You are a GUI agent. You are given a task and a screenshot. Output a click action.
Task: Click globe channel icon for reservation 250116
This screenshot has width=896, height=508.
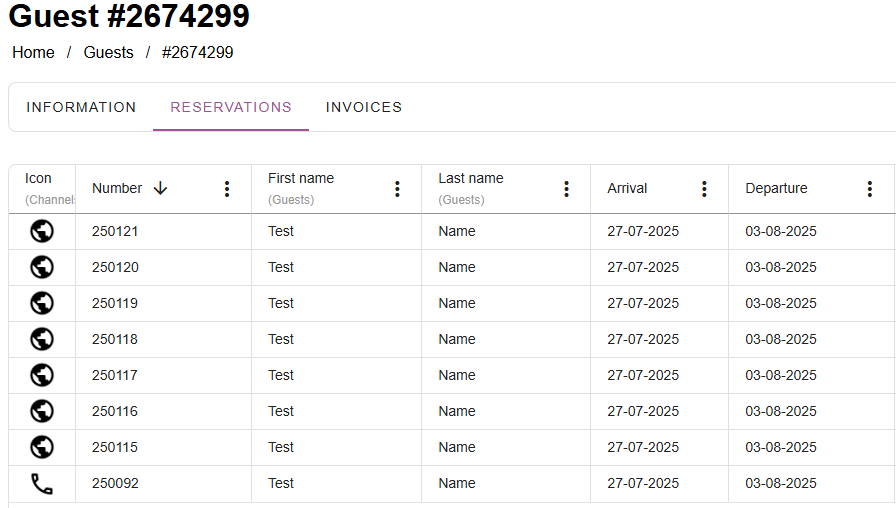[x=42, y=411]
